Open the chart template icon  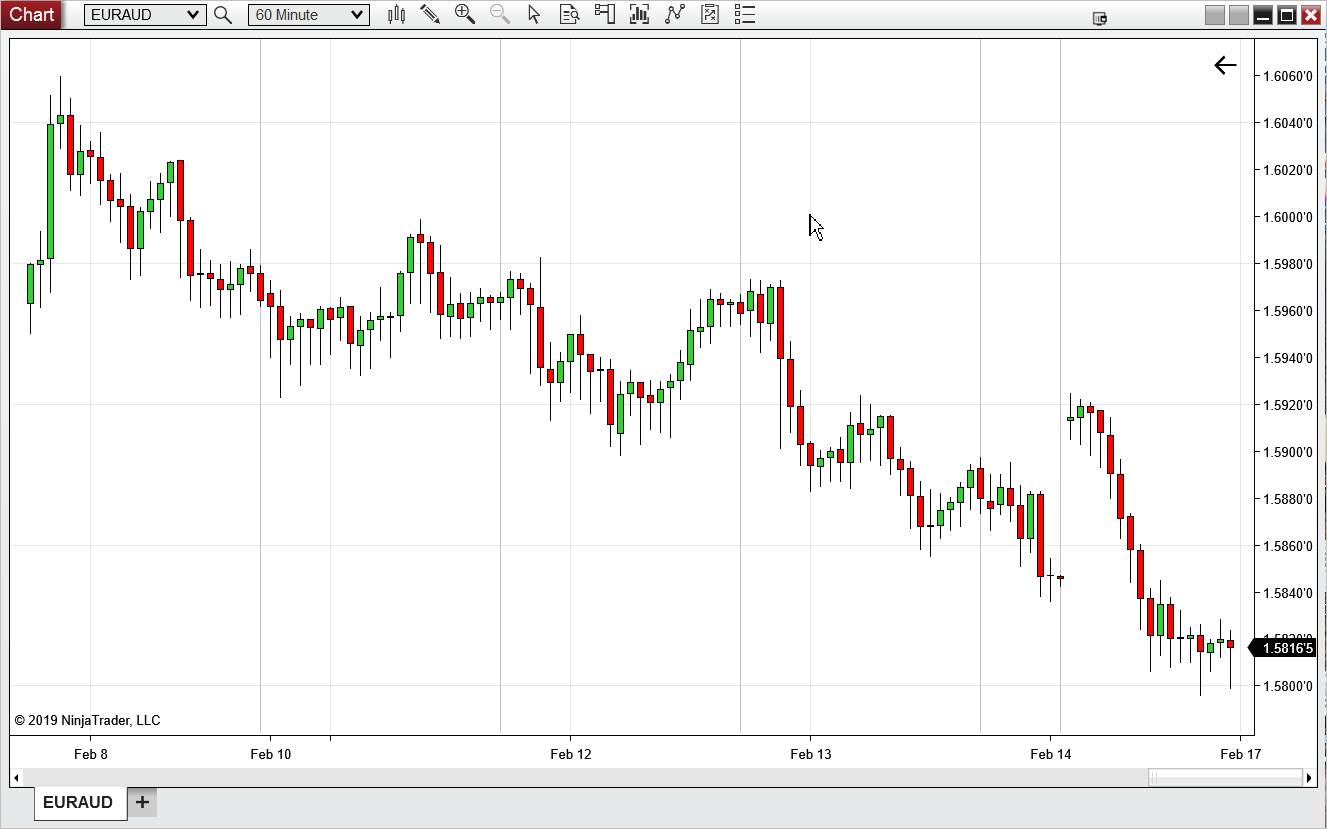(709, 14)
